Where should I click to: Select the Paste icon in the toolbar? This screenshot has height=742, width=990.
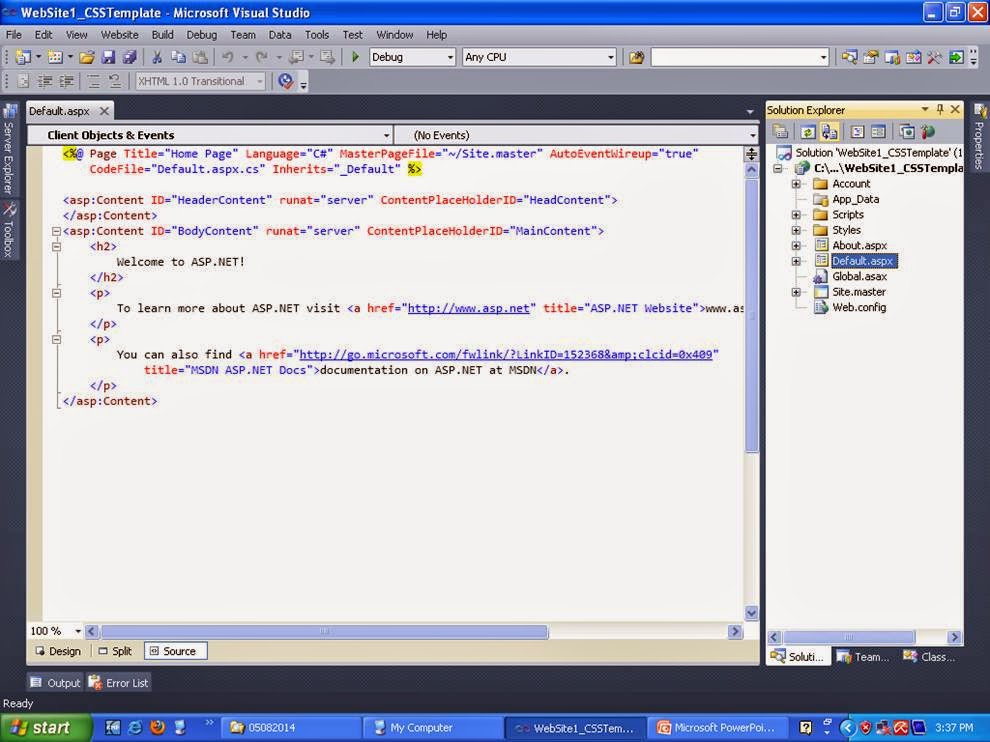200,57
